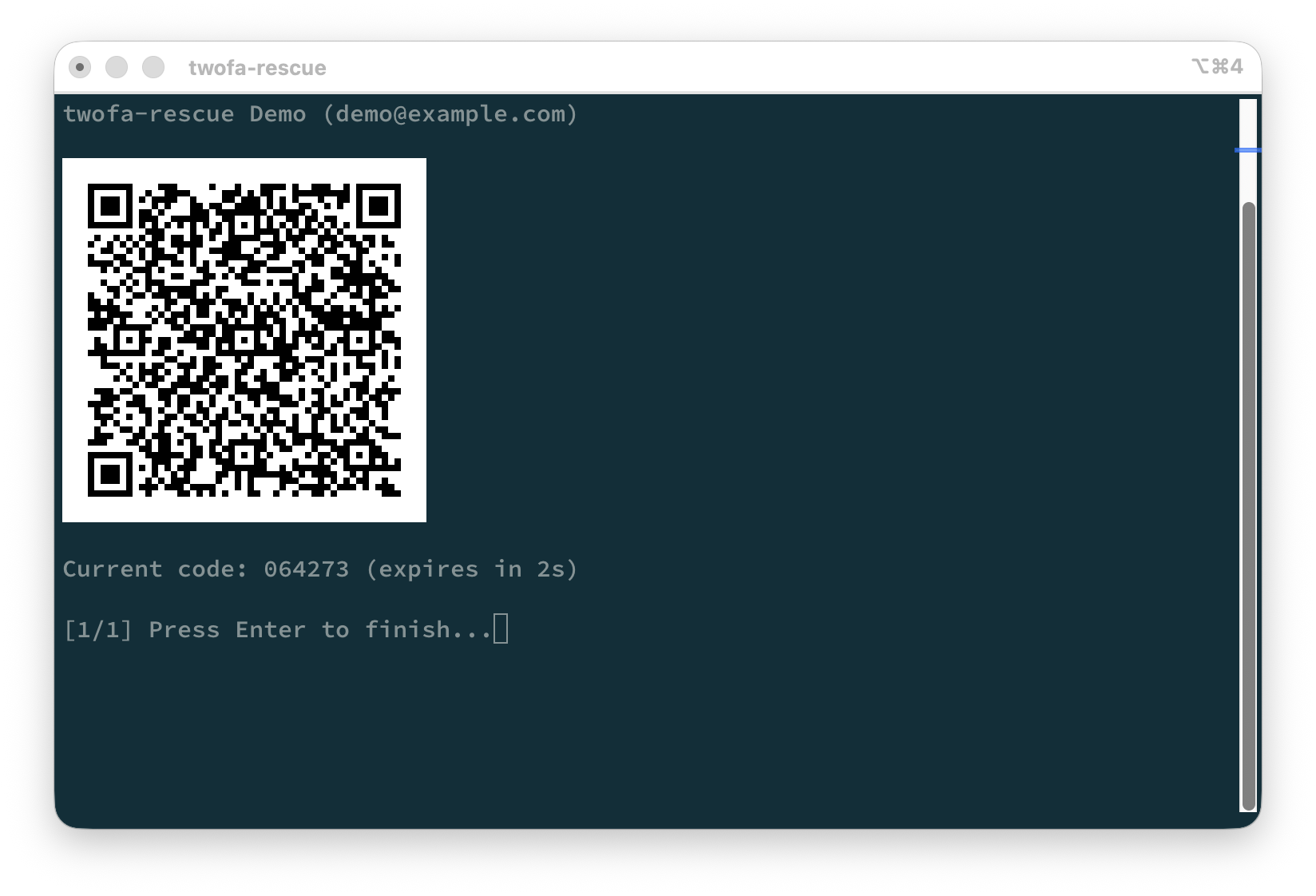This screenshot has height=896, width=1316.
Task: Click the QR code image
Action: click(x=244, y=340)
